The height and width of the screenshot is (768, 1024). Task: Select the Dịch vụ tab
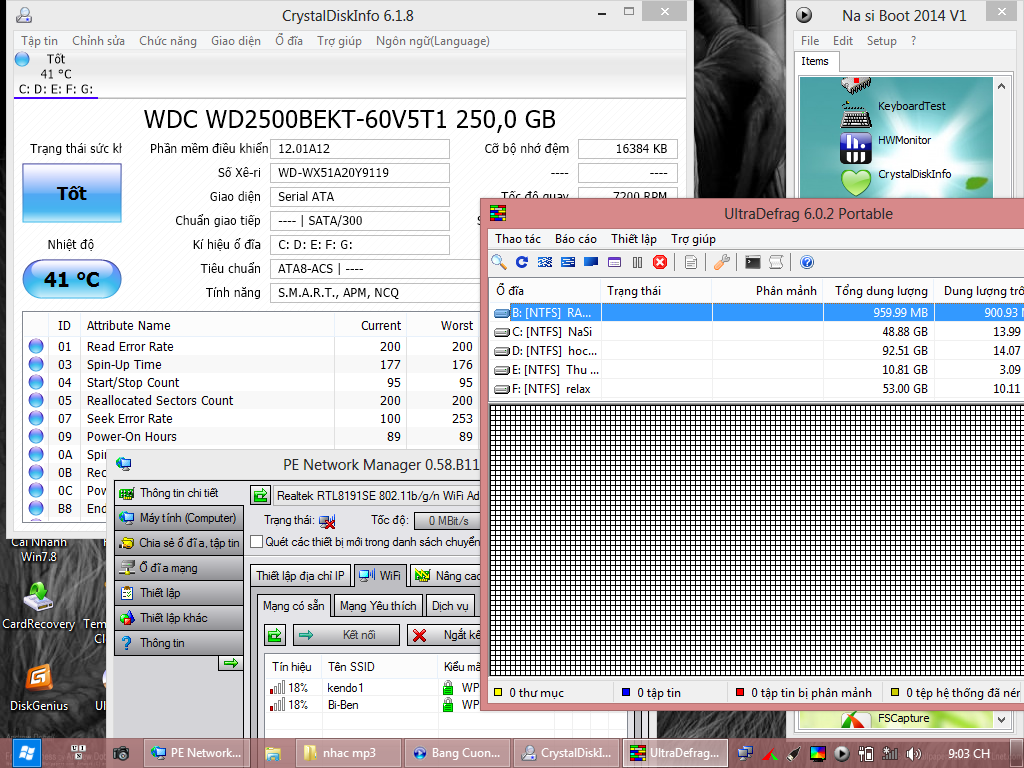coord(450,606)
